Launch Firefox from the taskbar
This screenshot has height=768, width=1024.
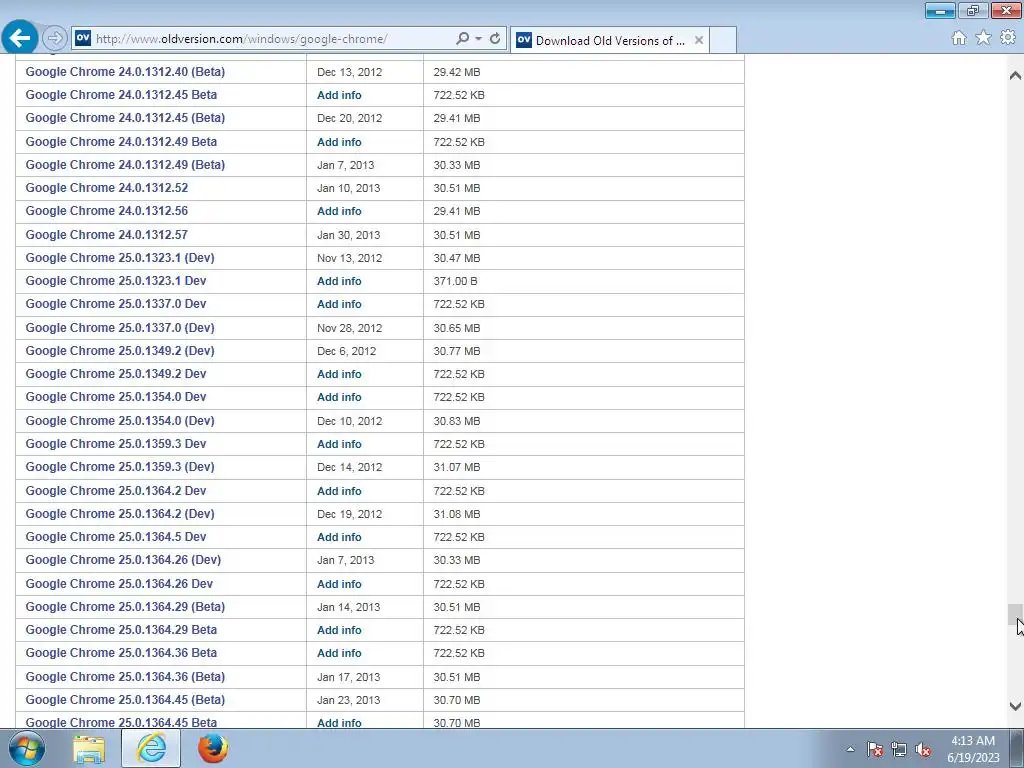pos(213,748)
